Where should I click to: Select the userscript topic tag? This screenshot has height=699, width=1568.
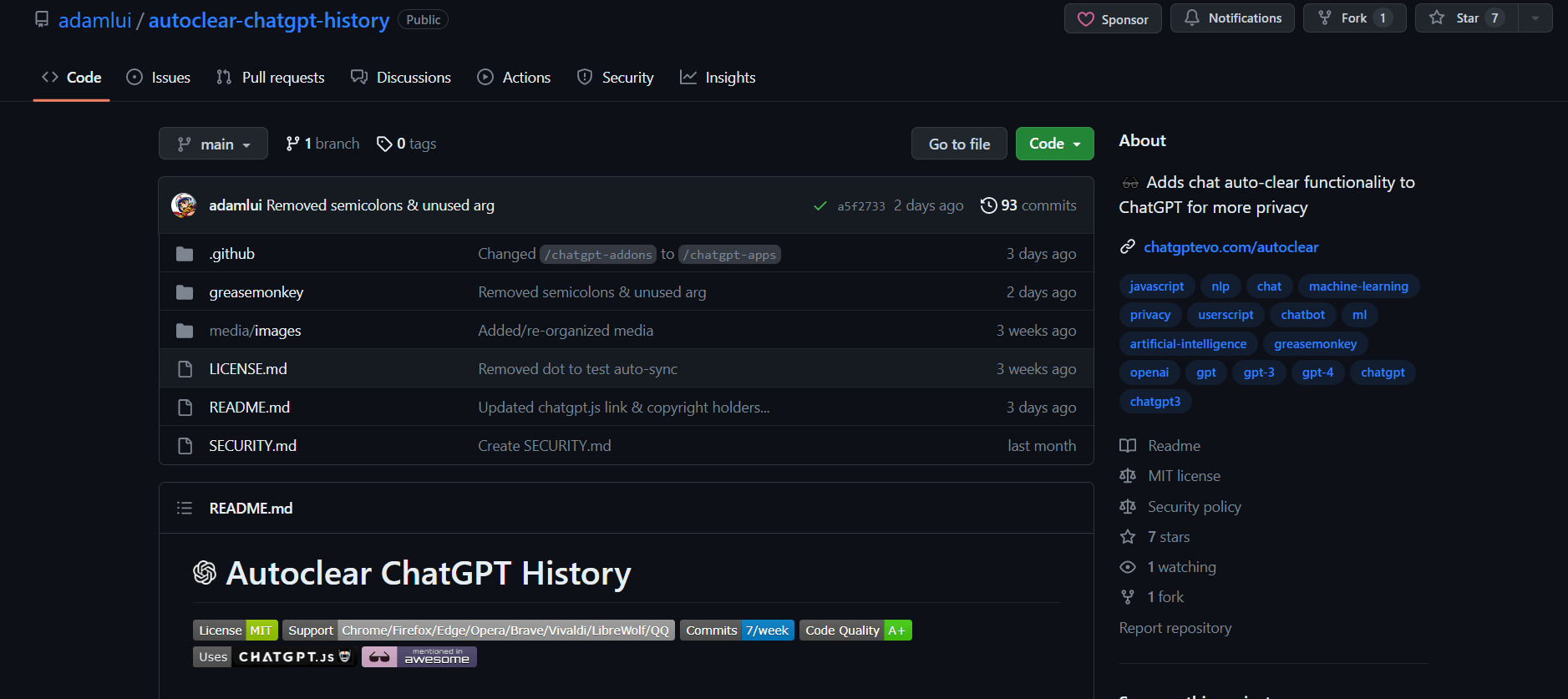[1225, 315]
